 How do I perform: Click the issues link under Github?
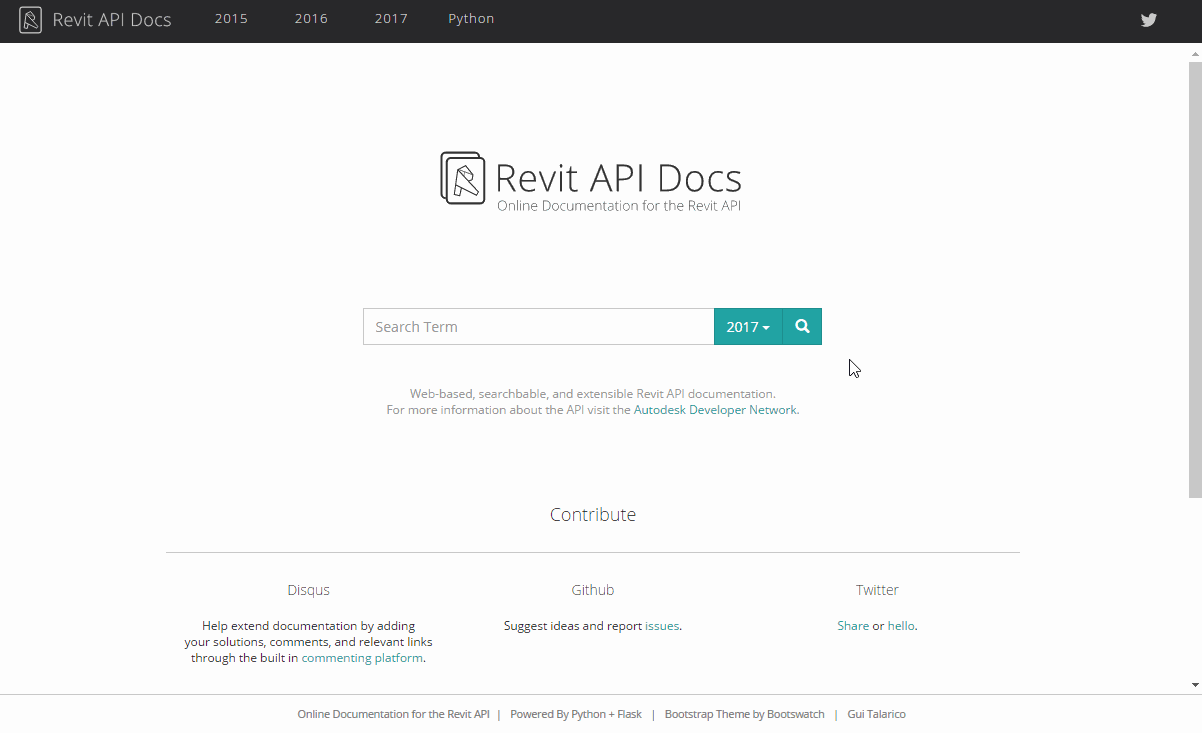(661, 625)
